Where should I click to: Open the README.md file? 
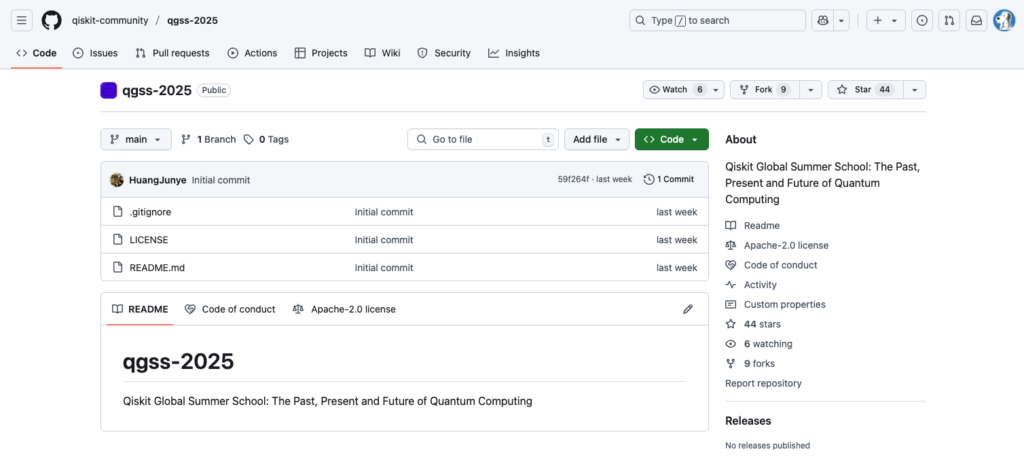pyautogui.click(x=157, y=267)
